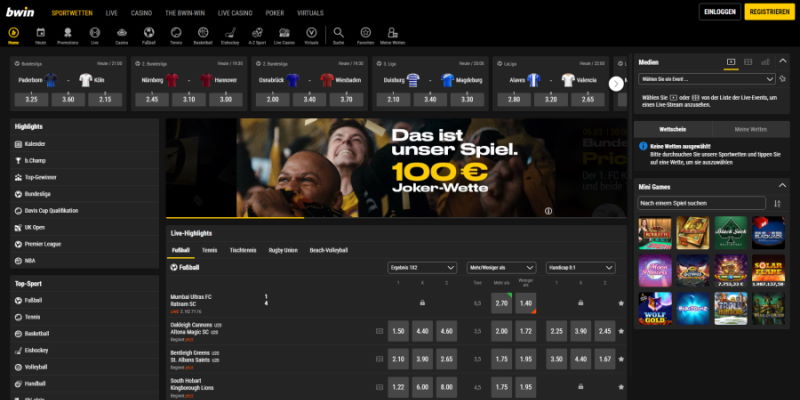The height and width of the screenshot is (400, 800).
Task: Switch to Beach-Volleyball live-highlights tab
Action: pyautogui.click(x=329, y=251)
